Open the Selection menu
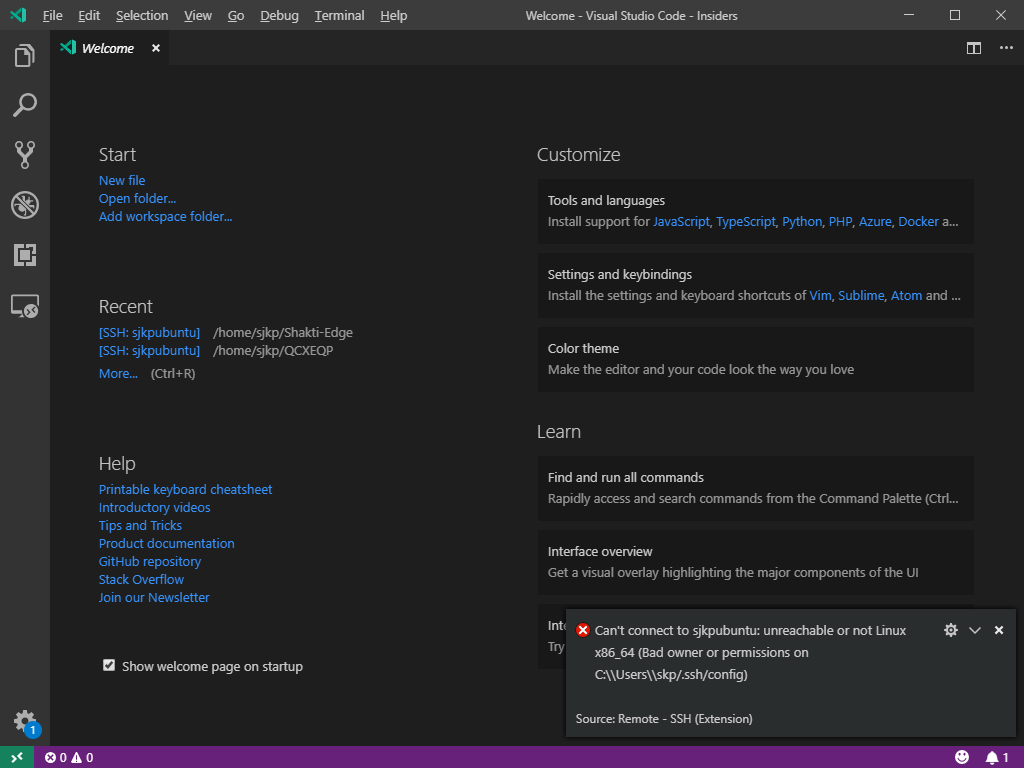 [142, 16]
